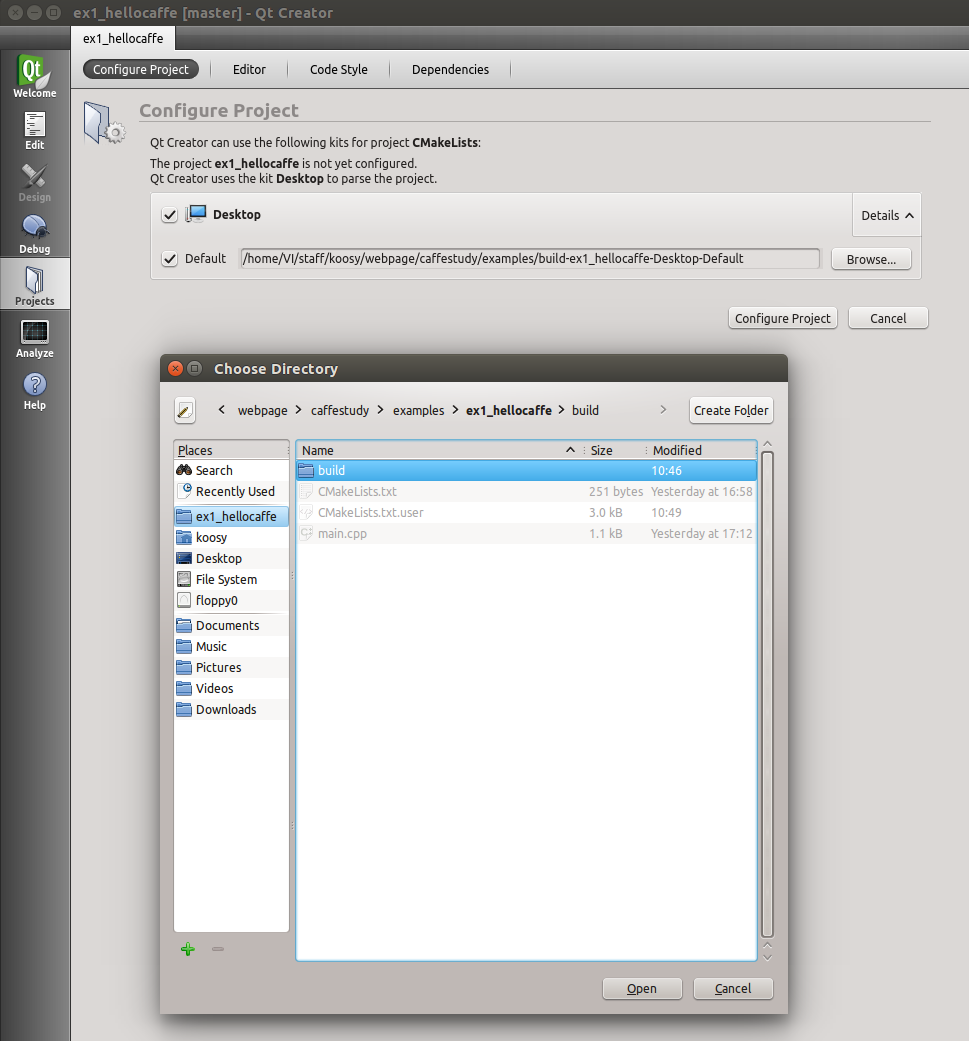Select the build folder icon in file list
Screen dimensions: 969x1041
tap(306, 471)
